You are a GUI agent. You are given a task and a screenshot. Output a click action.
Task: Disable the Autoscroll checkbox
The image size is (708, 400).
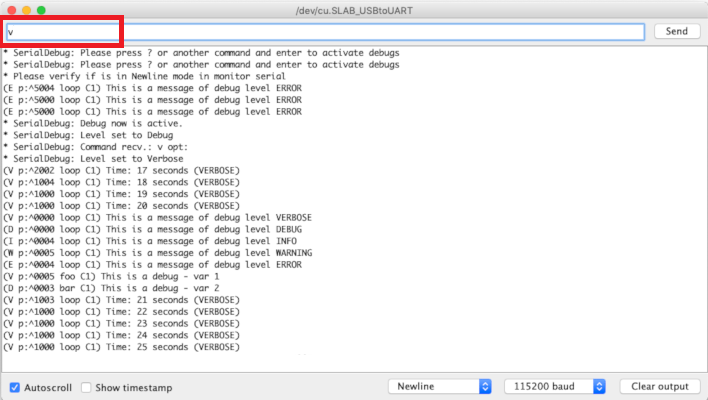(x=14, y=387)
